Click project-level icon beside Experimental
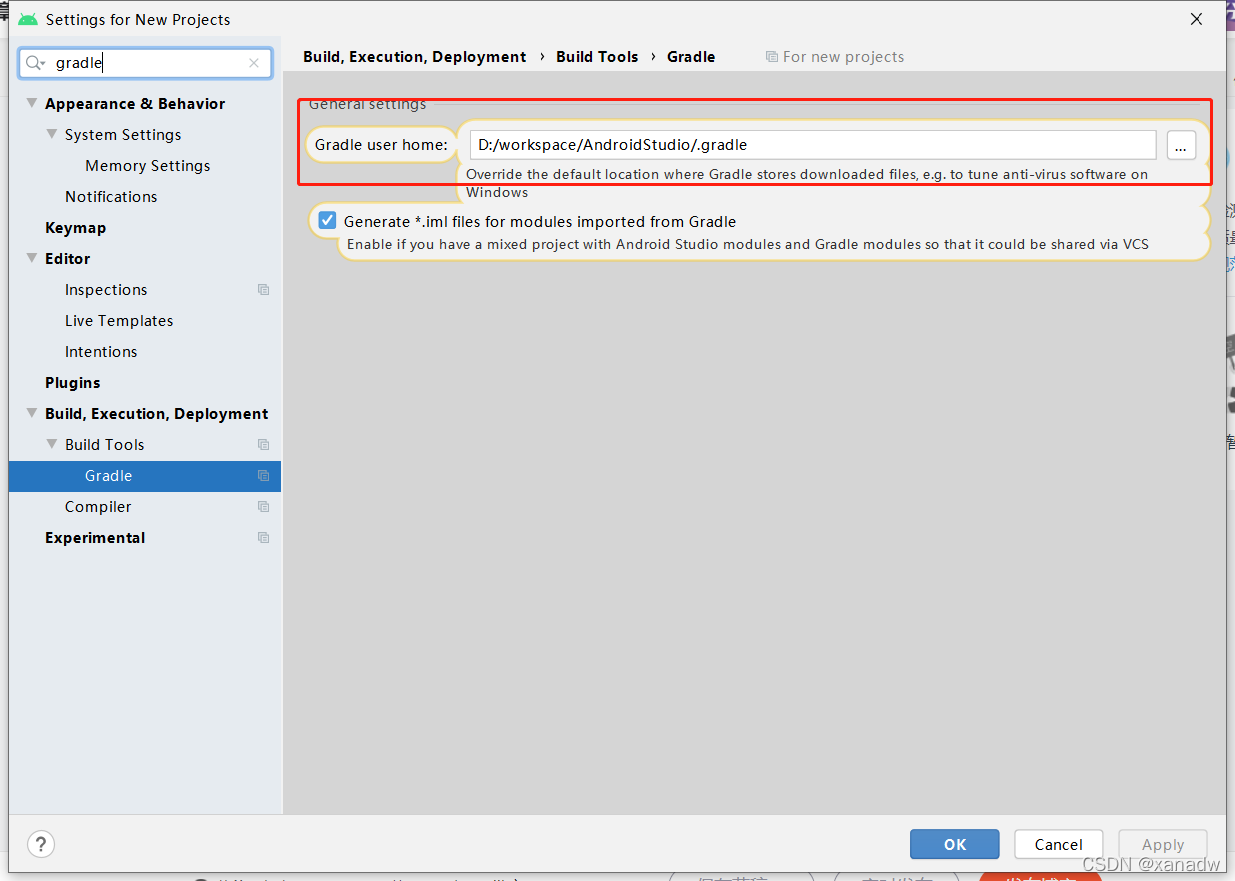The width and height of the screenshot is (1235, 881). tap(263, 538)
